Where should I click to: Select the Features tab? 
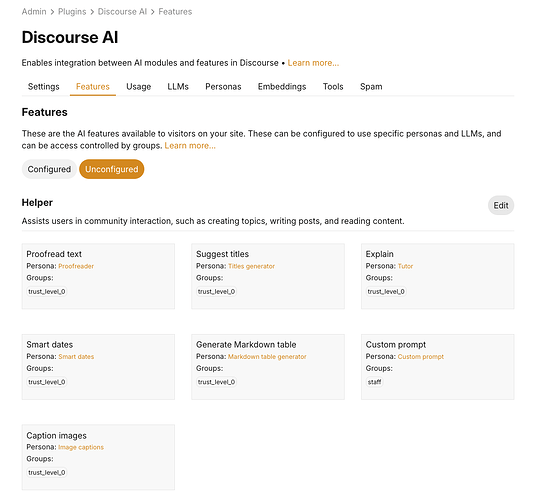[x=93, y=86]
